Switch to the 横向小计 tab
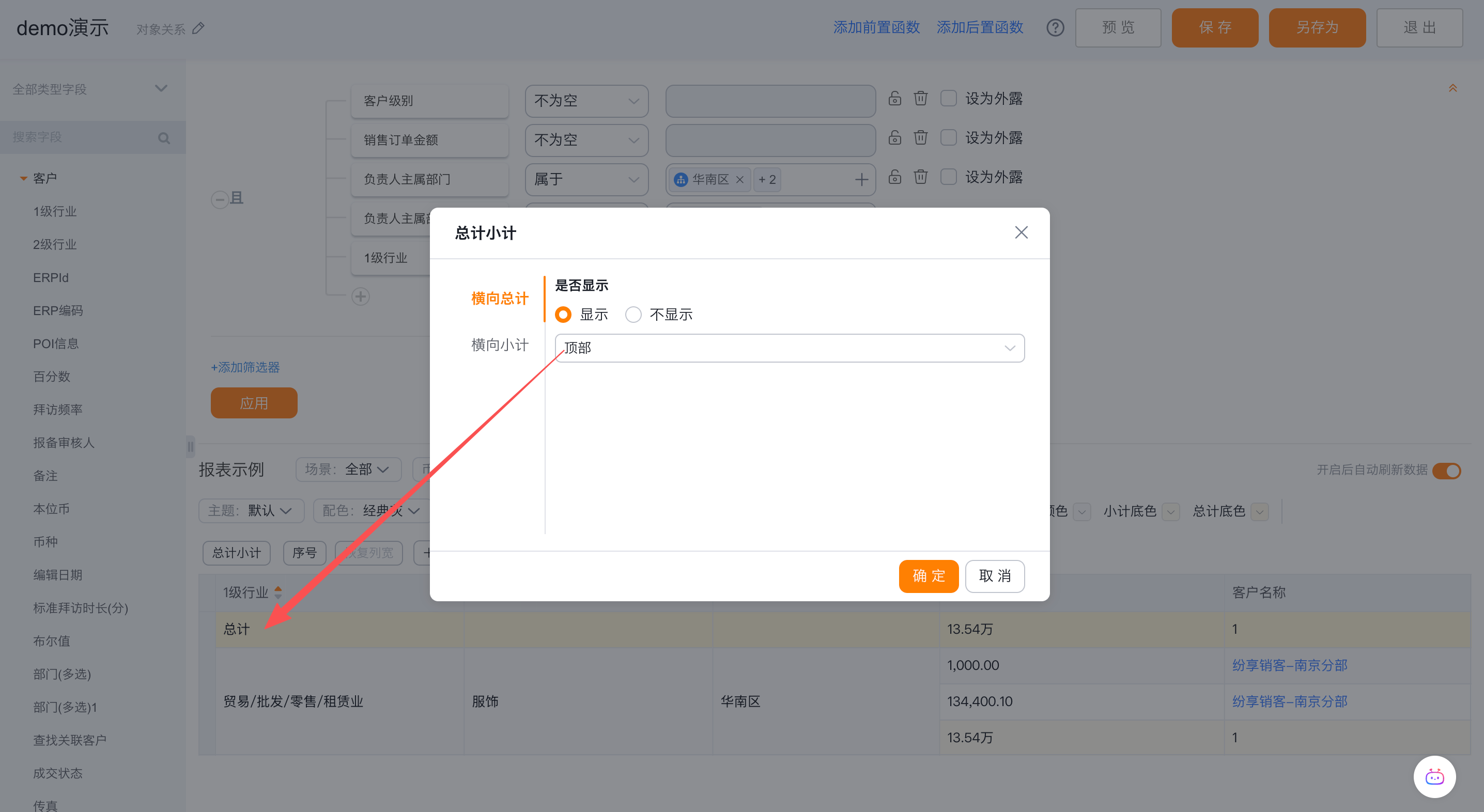Screen dimensions: 1484x812 click(500, 345)
